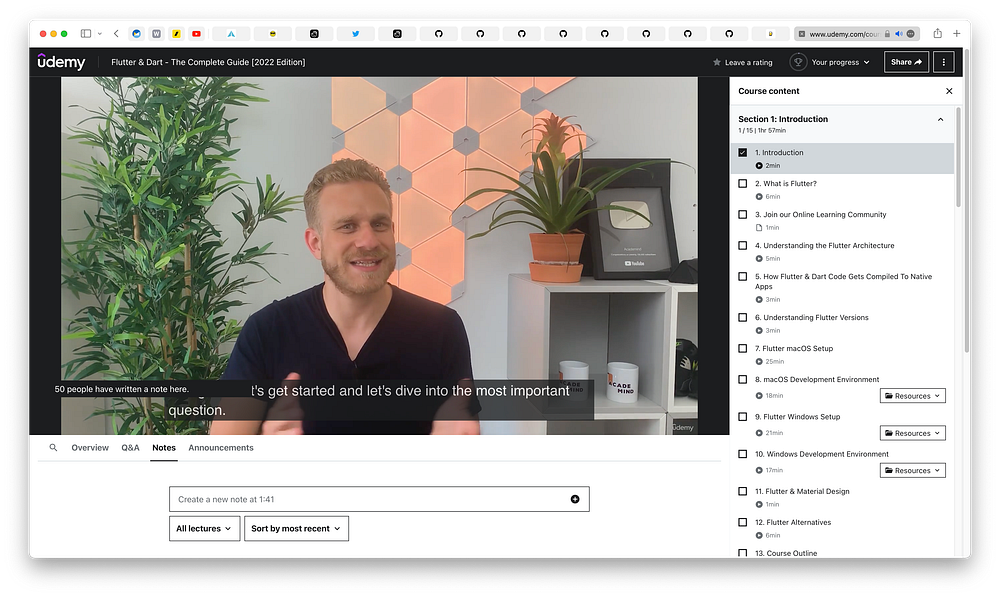Open the blue pinned tab

[x=136, y=34]
